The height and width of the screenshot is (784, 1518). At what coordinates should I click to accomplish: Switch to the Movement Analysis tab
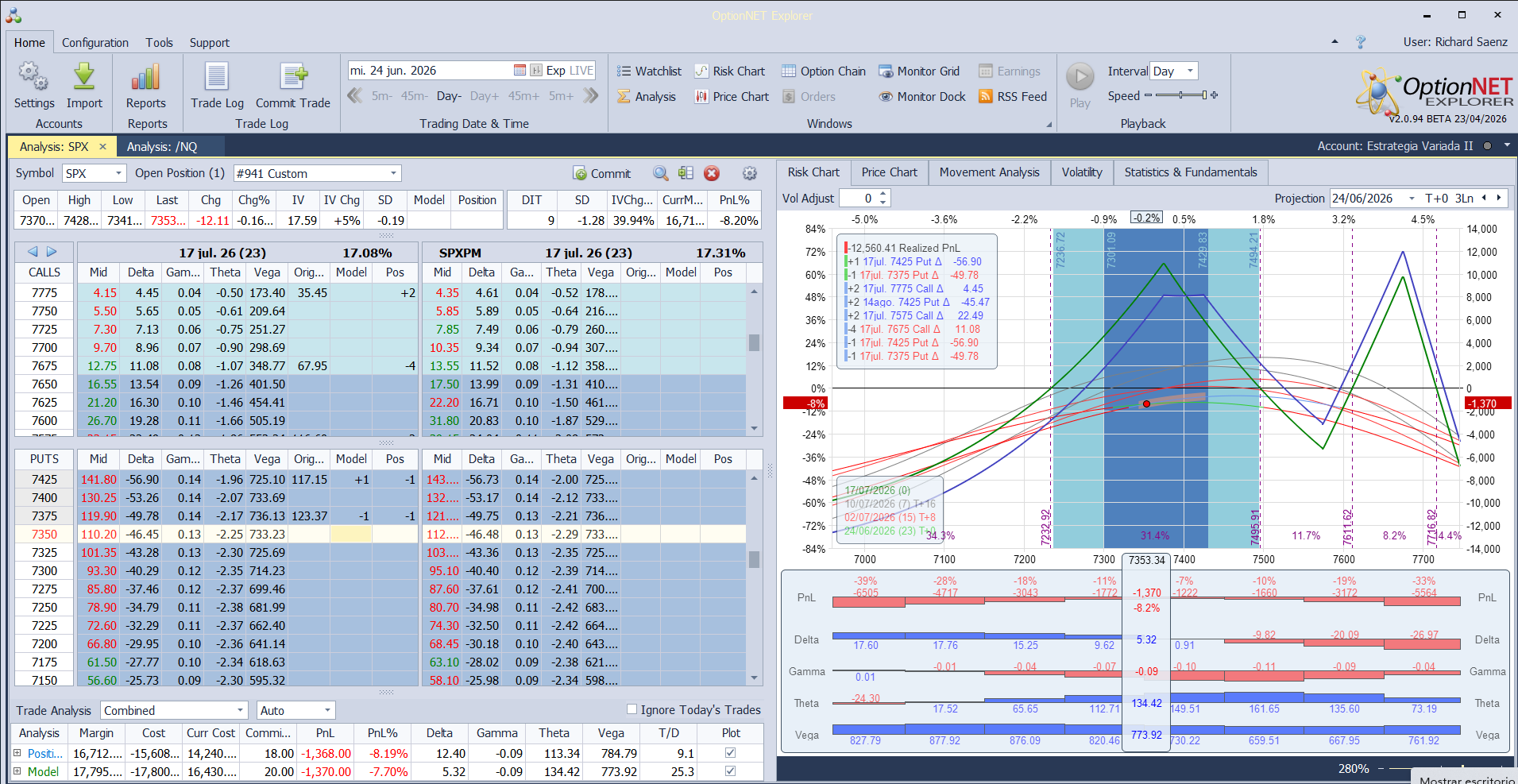[989, 172]
